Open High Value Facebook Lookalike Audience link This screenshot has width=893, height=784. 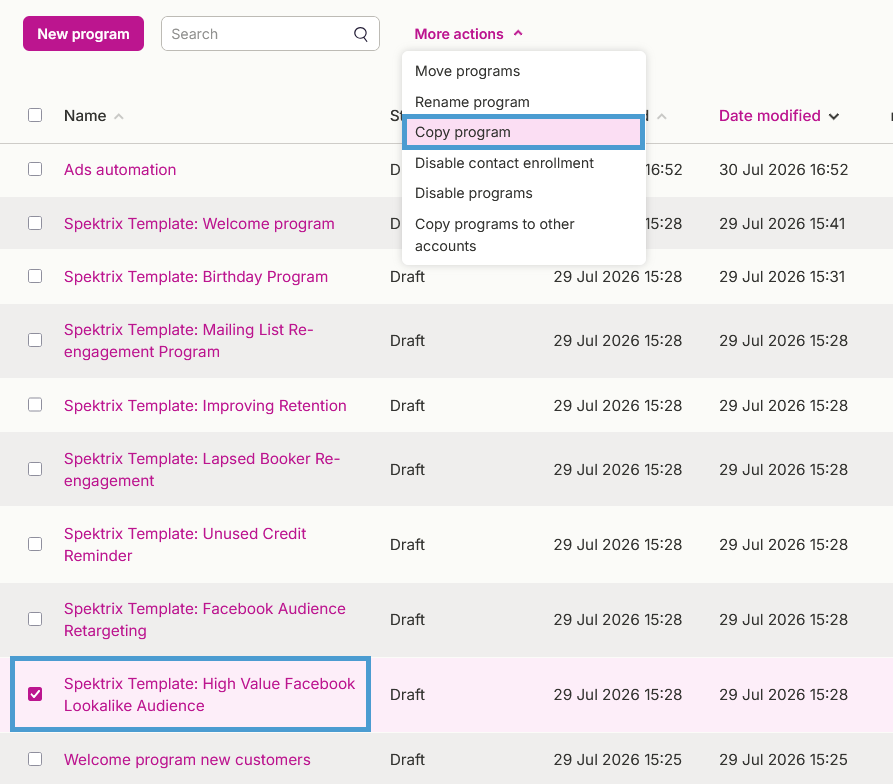(209, 695)
